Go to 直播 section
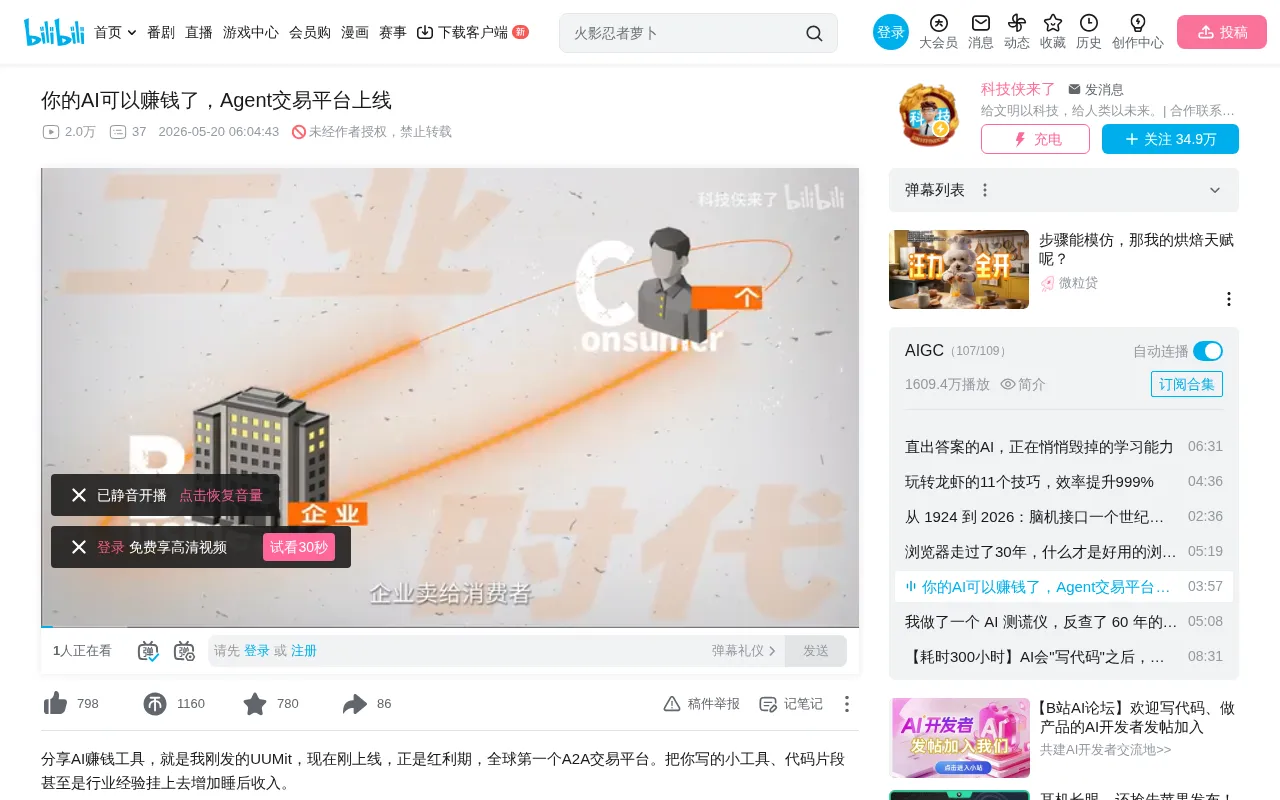The height and width of the screenshot is (800, 1280). 199,32
